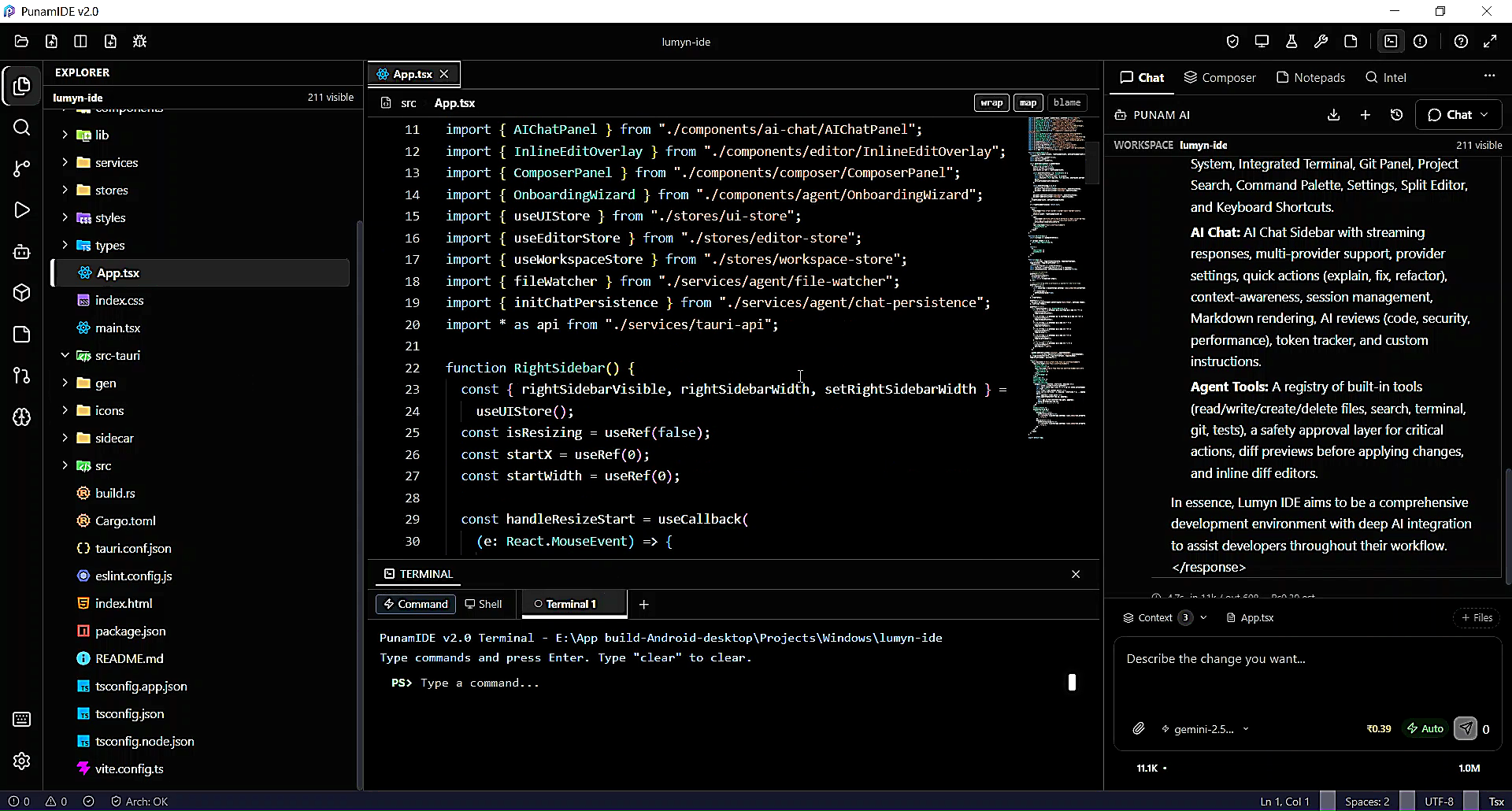Click the wrench tools icon

click(x=1321, y=42)
